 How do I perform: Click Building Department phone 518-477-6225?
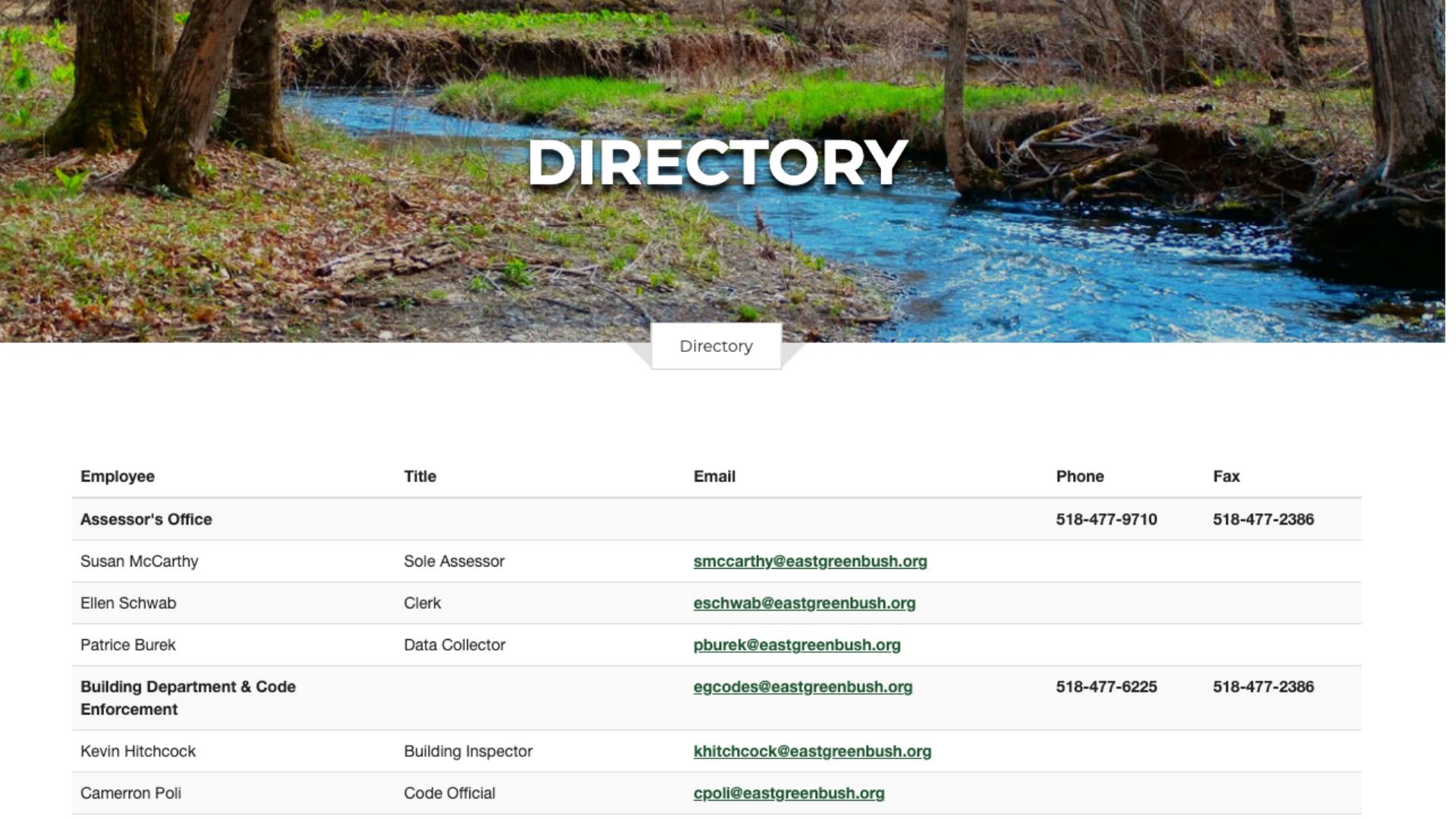[x=1106, y=686]
